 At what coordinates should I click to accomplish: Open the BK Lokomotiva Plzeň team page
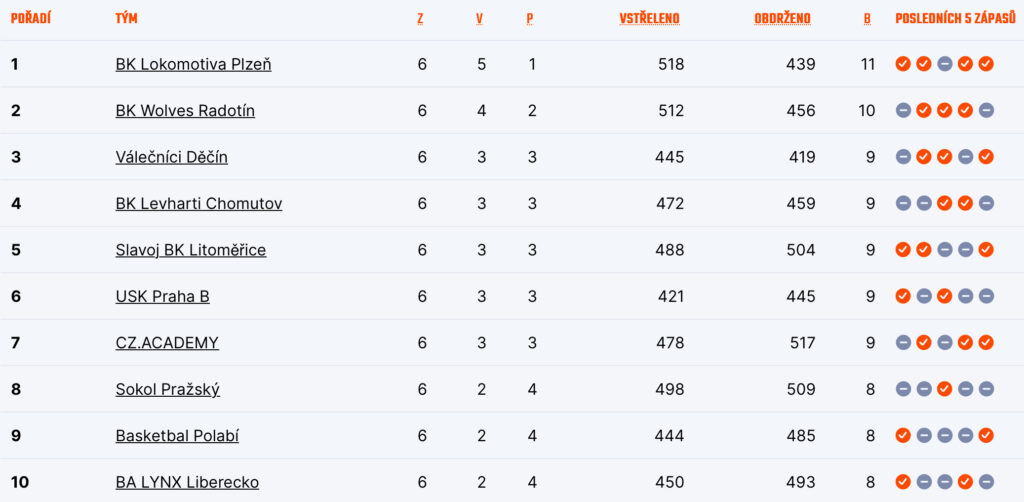point(193,64)
